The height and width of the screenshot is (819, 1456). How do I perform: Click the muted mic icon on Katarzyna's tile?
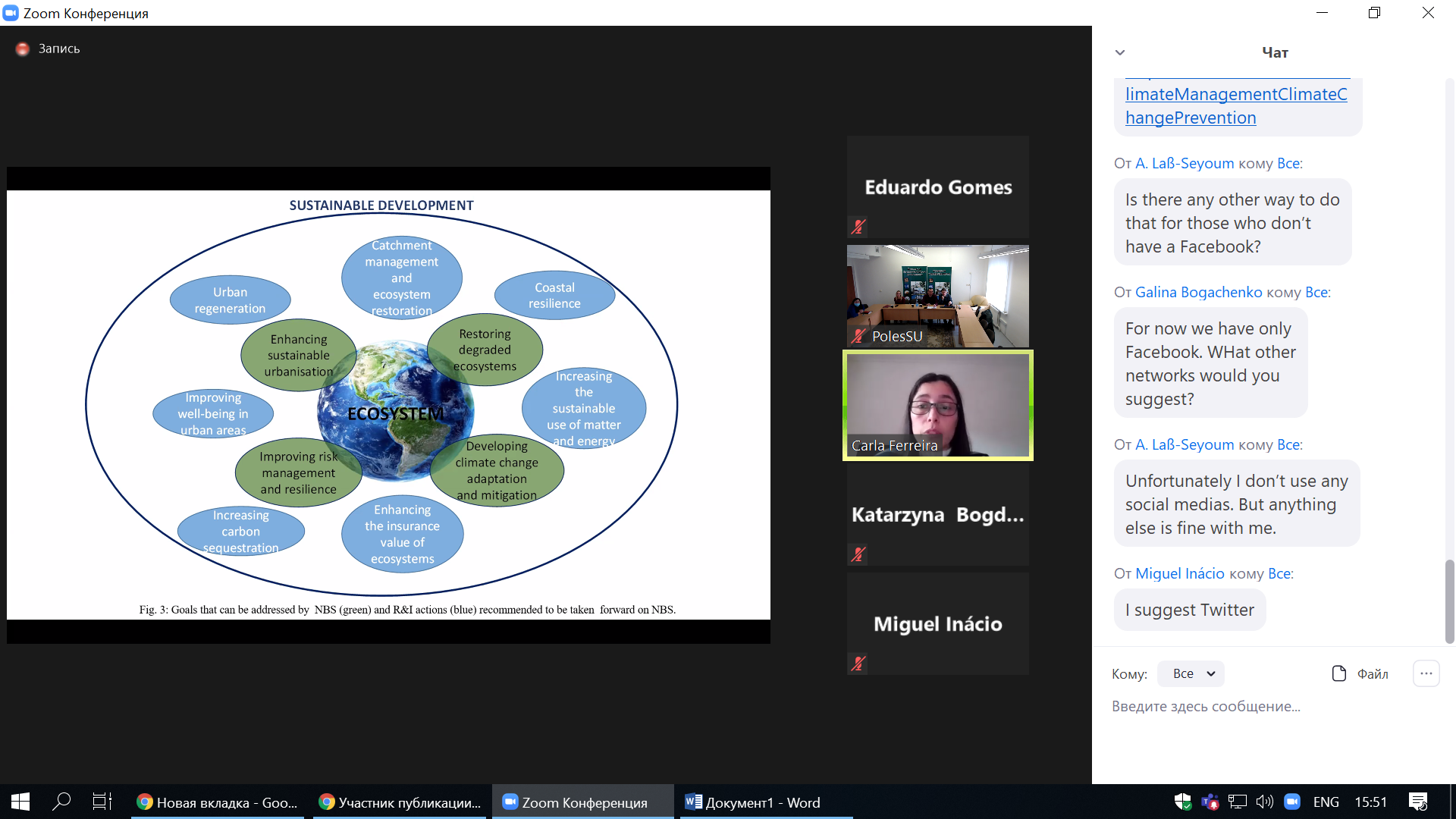pyautogui.click(x=858, y=554)
